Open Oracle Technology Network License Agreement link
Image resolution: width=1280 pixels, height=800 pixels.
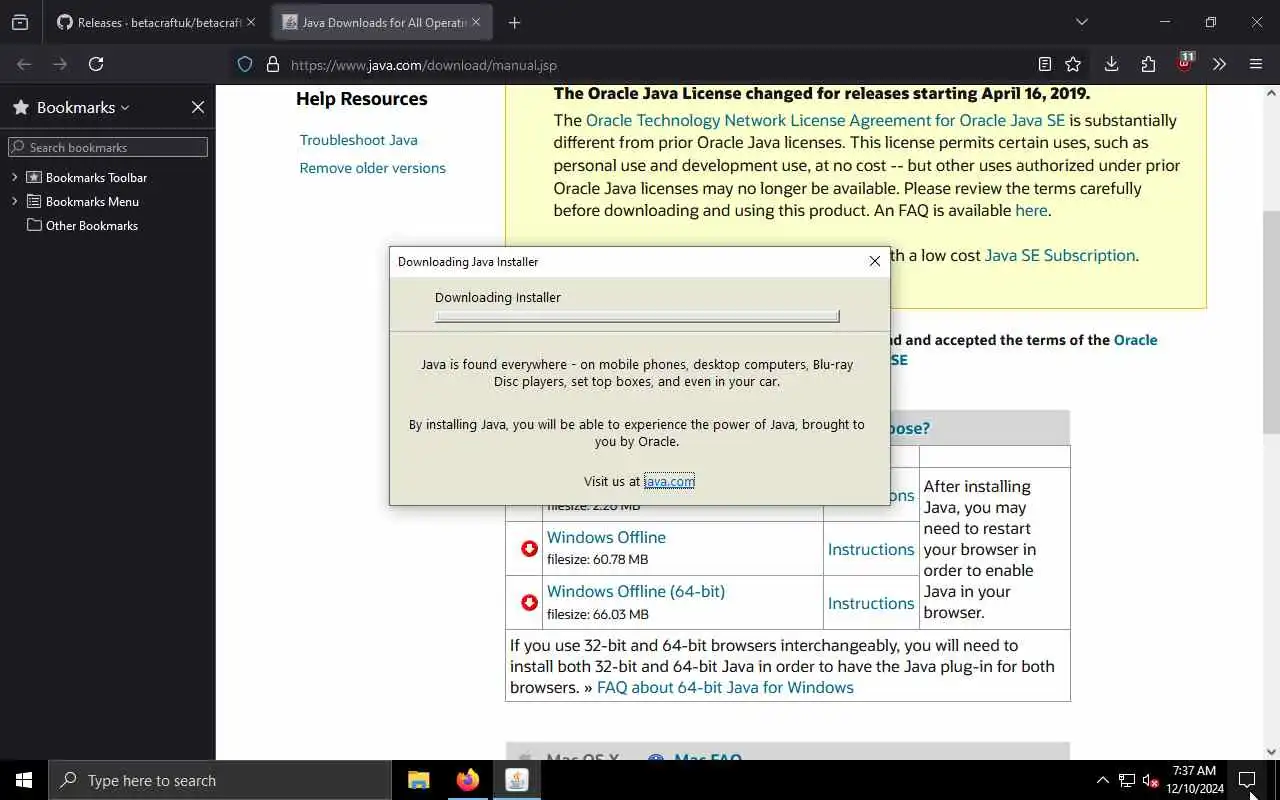click(825, 120)
